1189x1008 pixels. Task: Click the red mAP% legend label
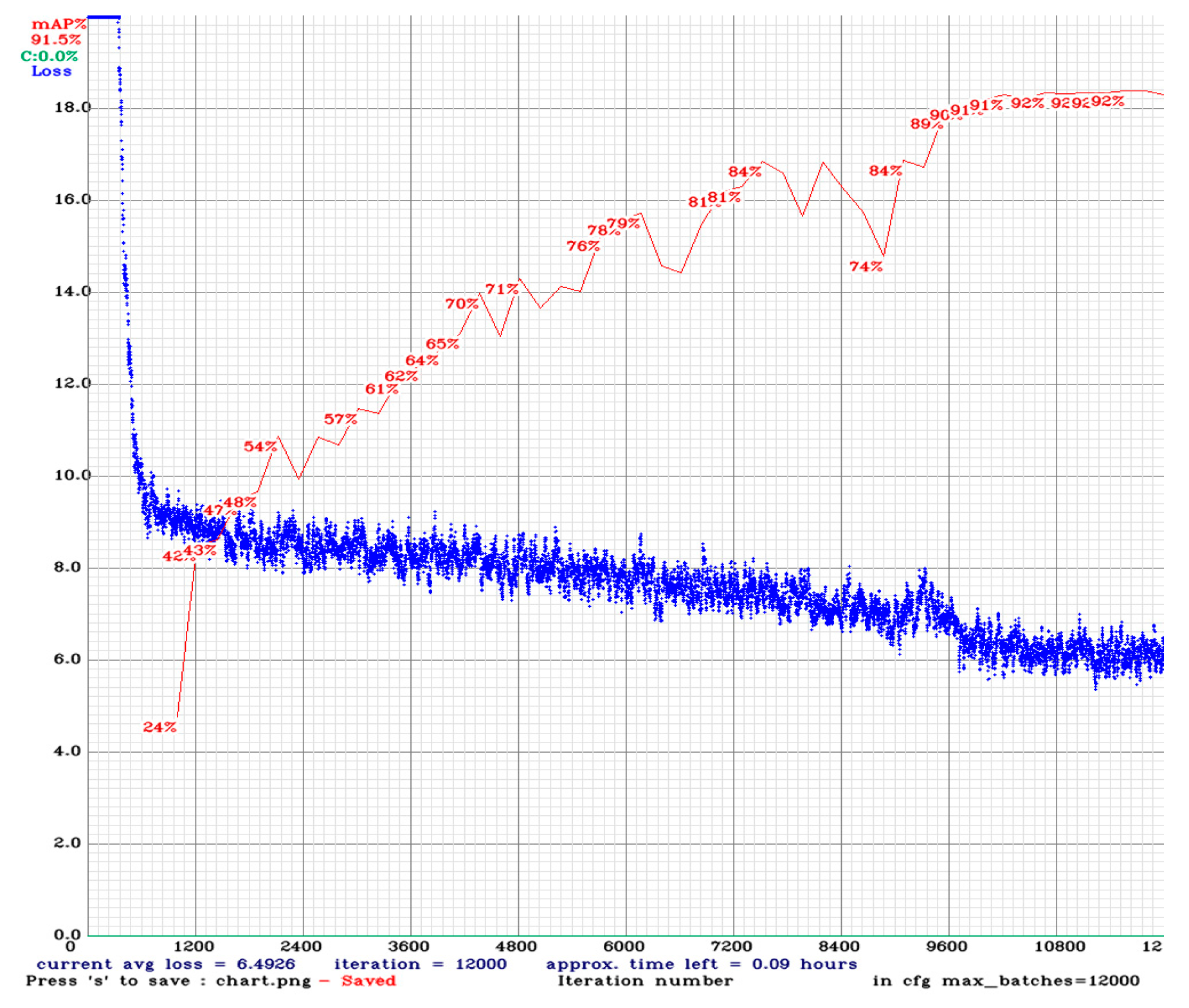tap(59, 24)
